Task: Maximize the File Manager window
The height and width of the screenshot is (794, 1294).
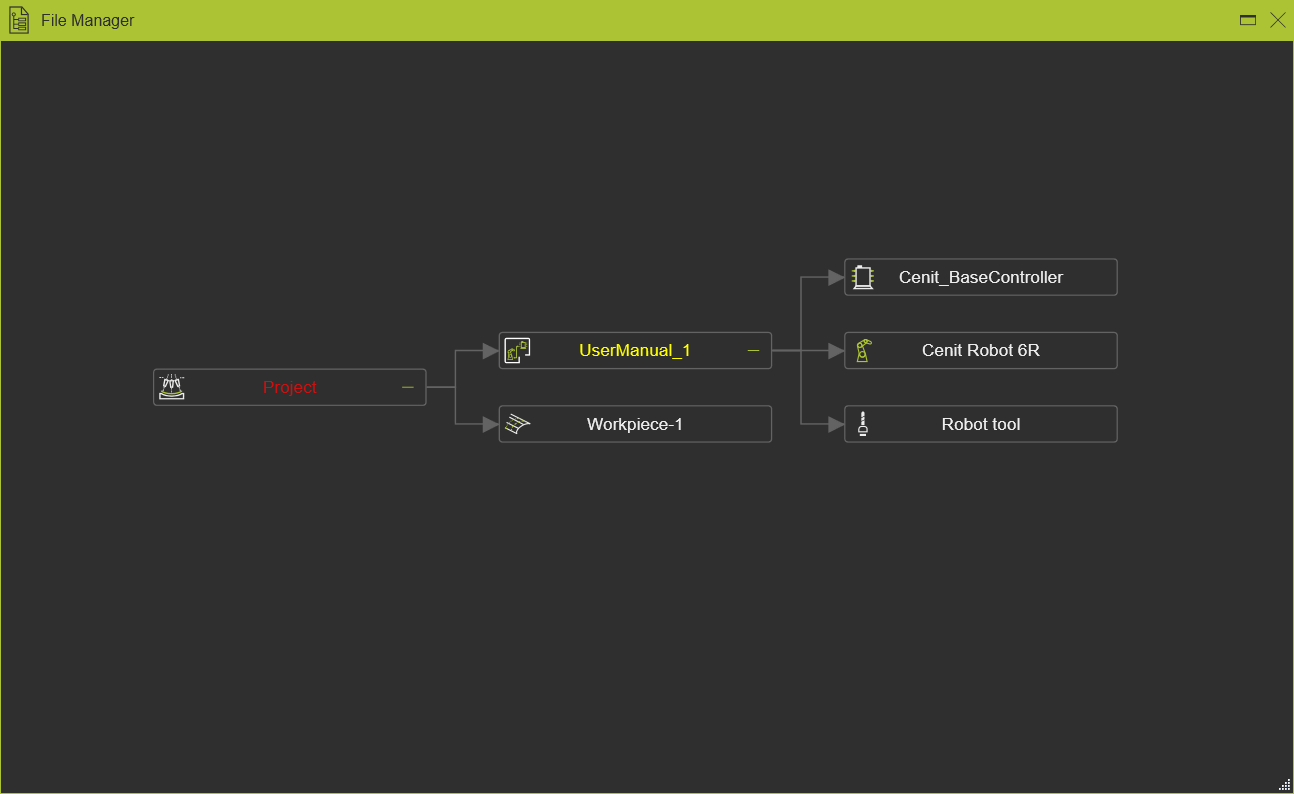Action: point(1247,19)
